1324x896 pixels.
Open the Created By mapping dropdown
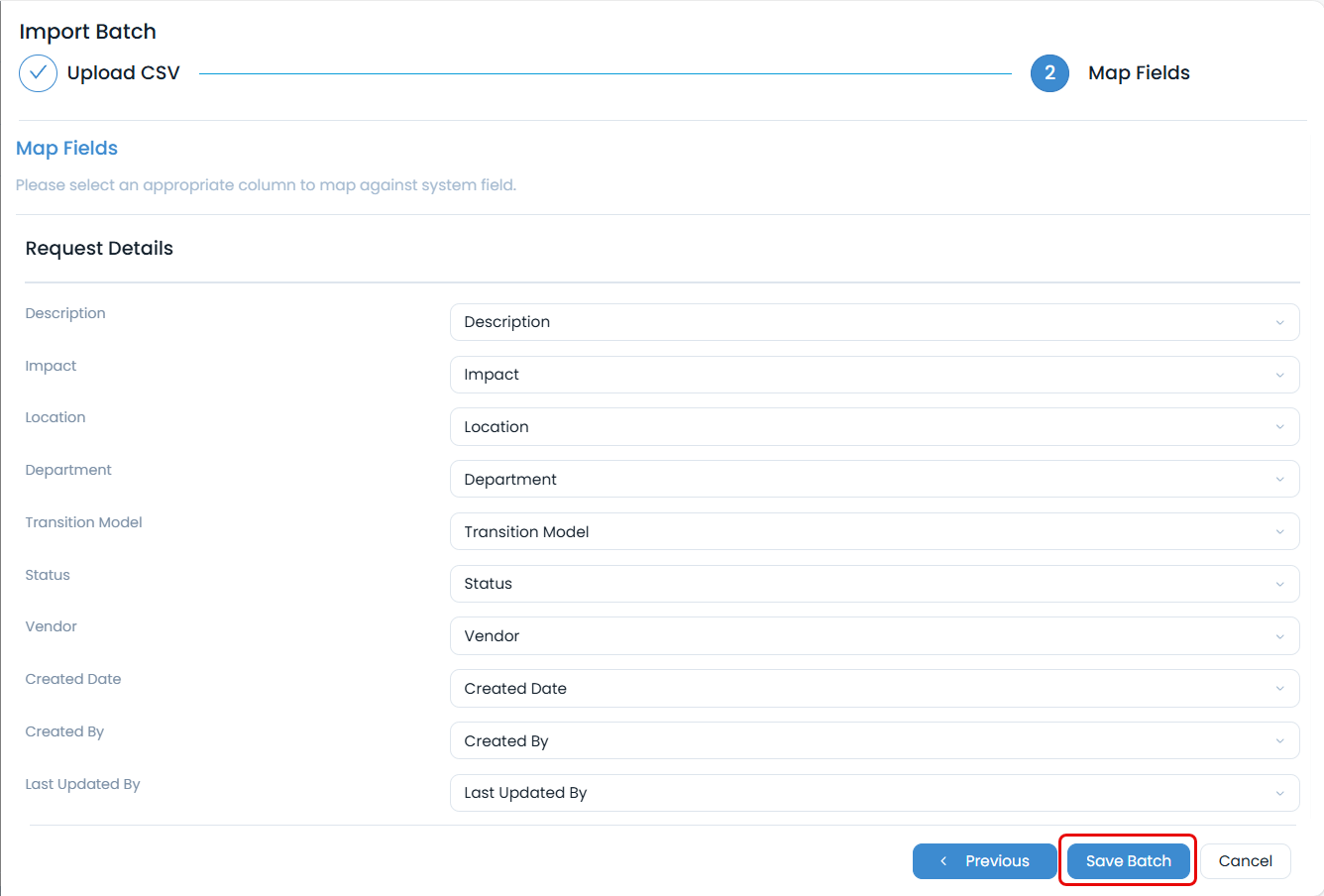875,740
